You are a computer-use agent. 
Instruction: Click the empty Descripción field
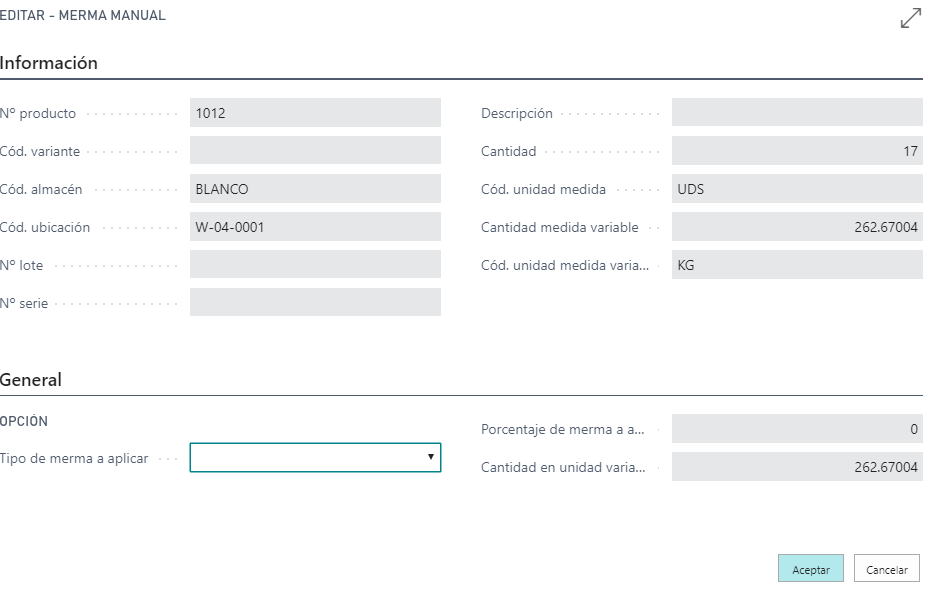[797, 113]
